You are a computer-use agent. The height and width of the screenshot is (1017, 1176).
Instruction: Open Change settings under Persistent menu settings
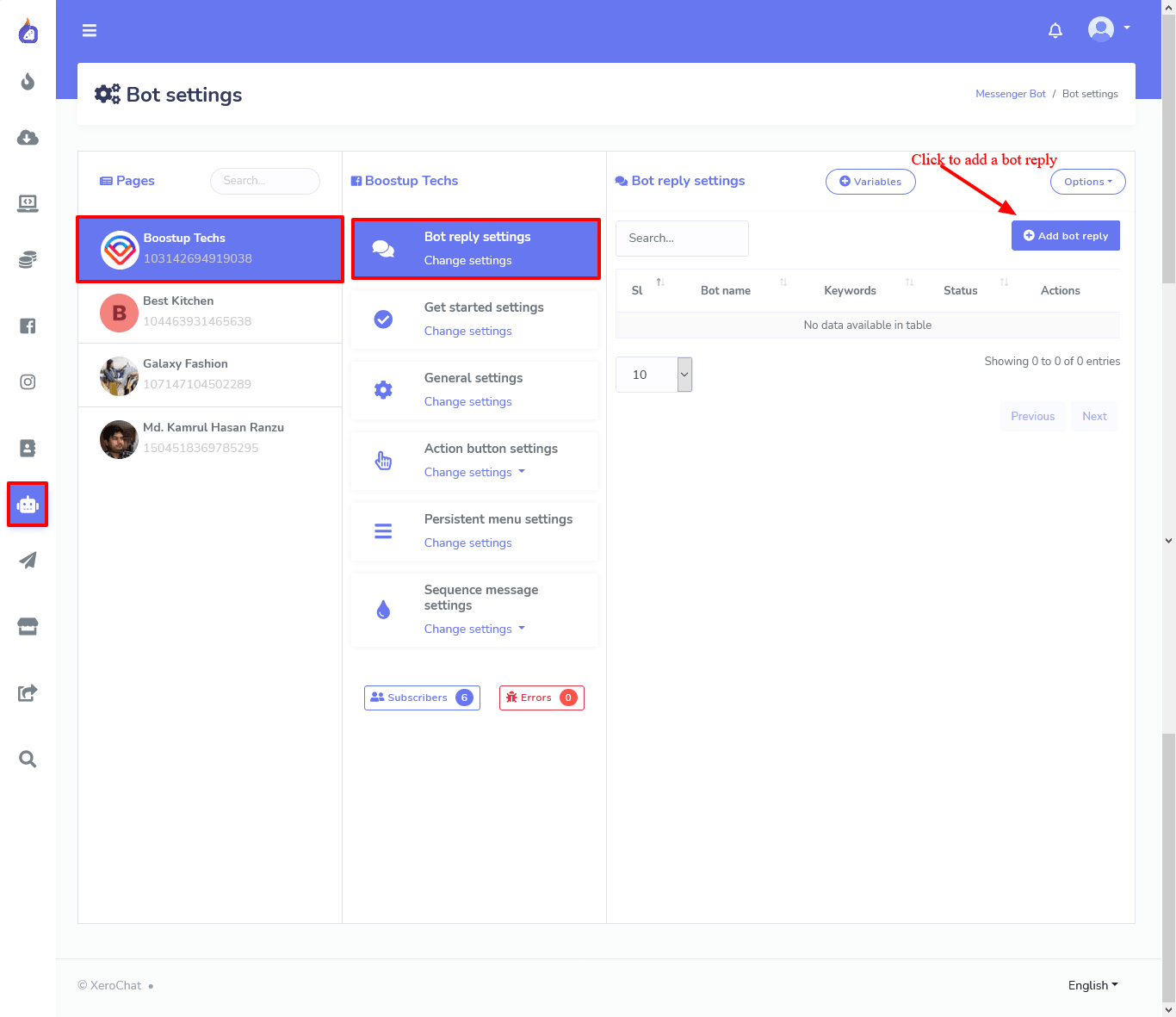coord(467,543)
